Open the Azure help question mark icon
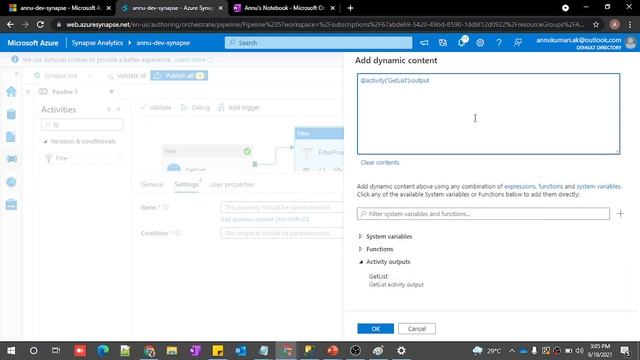 (499, 42)
